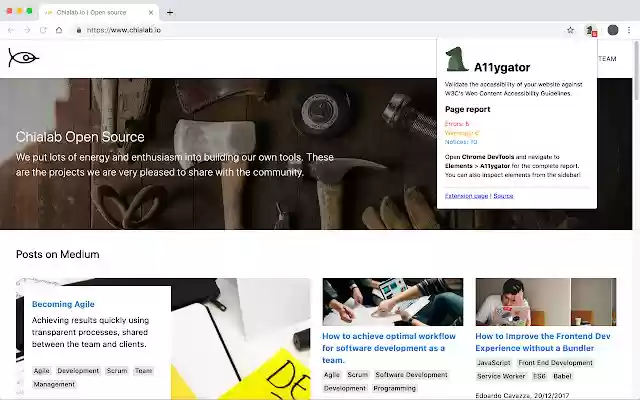Close the Chialab.io Open source tab
640x400 pixels.
pyautogui.click(x=151, y=13)
